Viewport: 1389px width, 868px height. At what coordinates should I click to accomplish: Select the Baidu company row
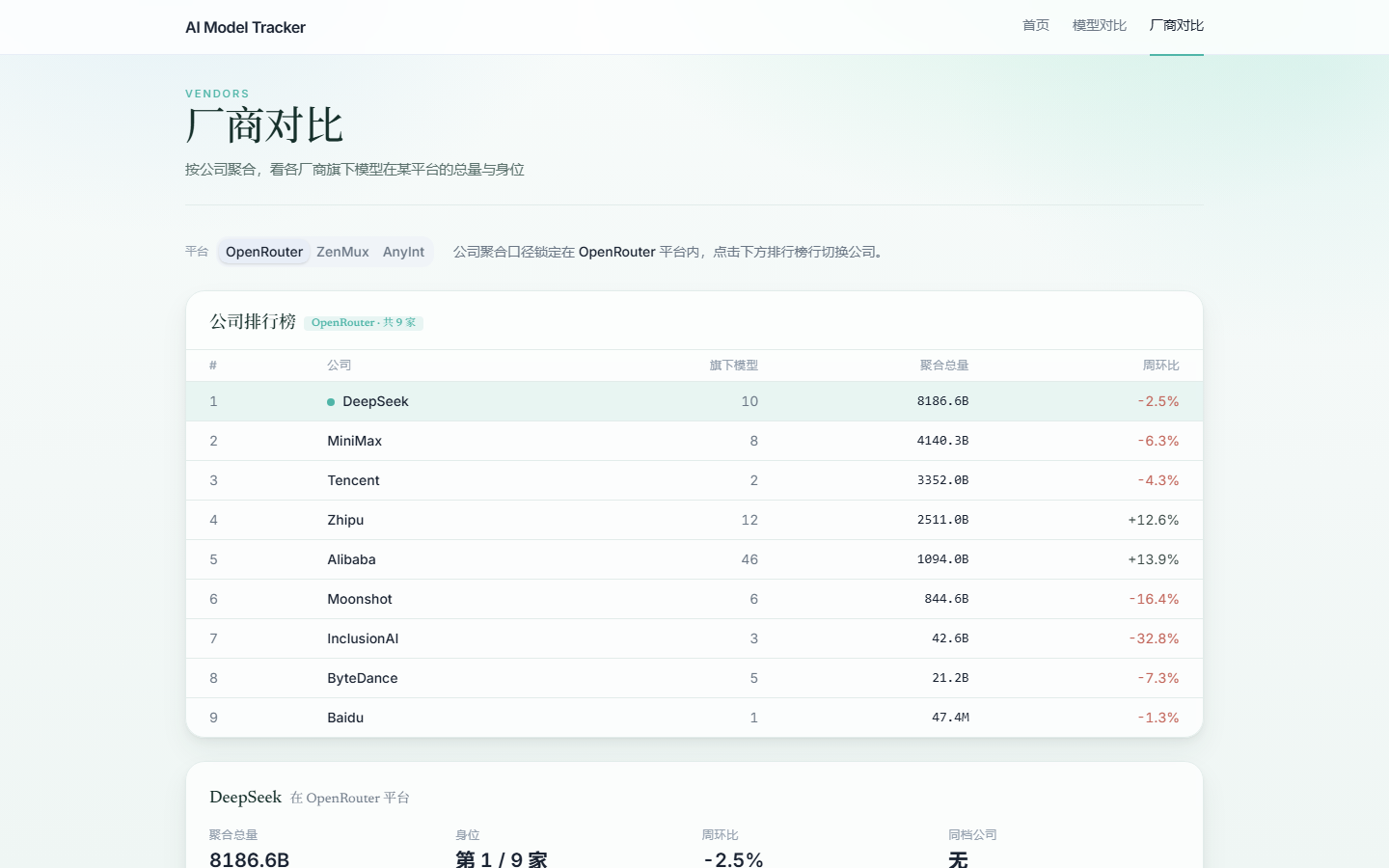[x=694, y=718]
